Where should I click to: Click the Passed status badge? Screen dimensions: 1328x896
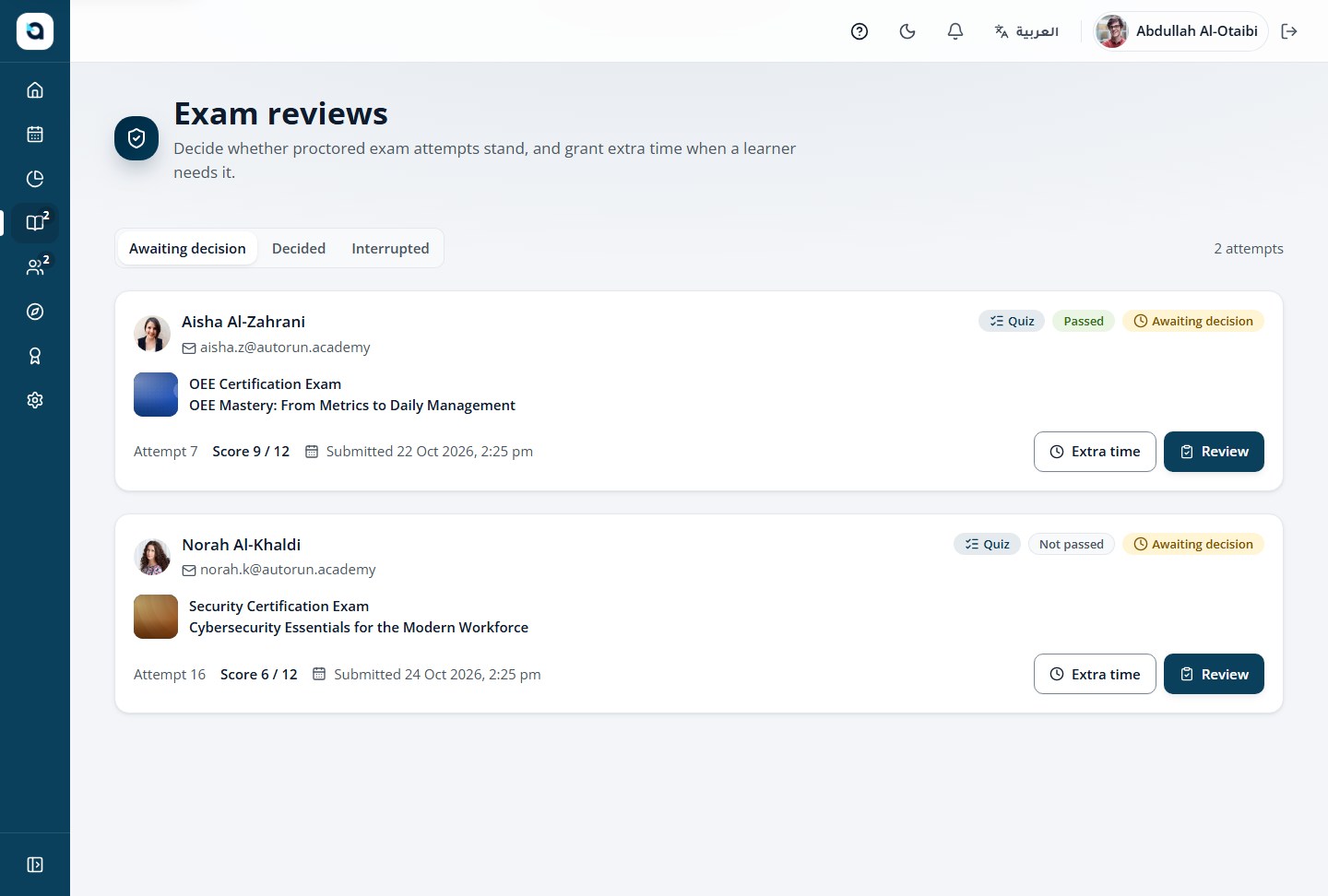1084,321
